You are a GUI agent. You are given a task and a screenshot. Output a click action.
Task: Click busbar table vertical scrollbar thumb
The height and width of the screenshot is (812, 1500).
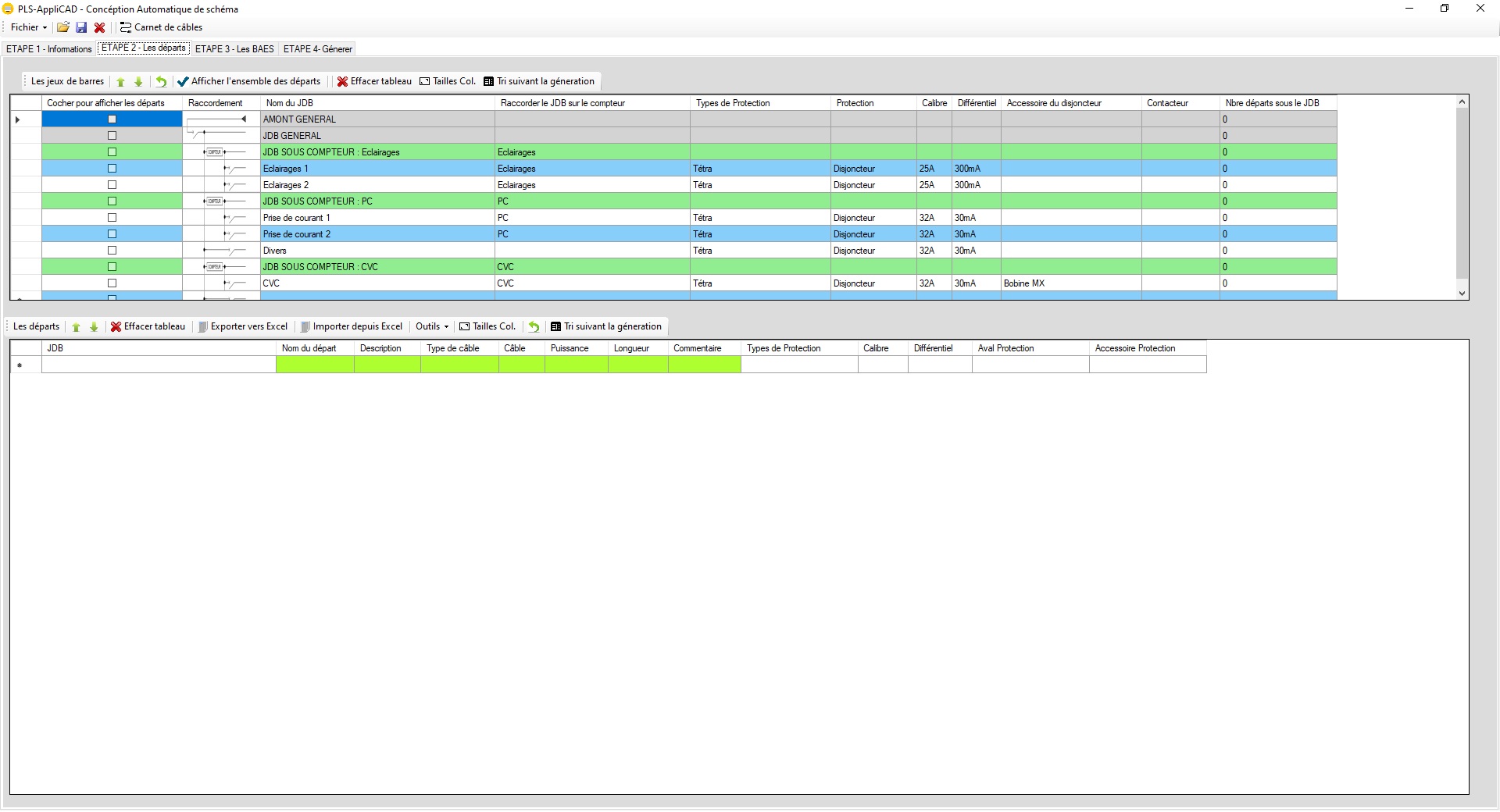coord(1462,193)
